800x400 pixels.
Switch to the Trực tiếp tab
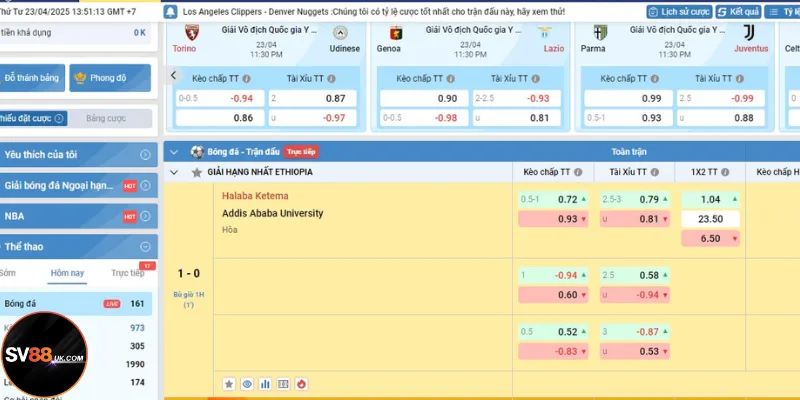[x=127, y=273]
